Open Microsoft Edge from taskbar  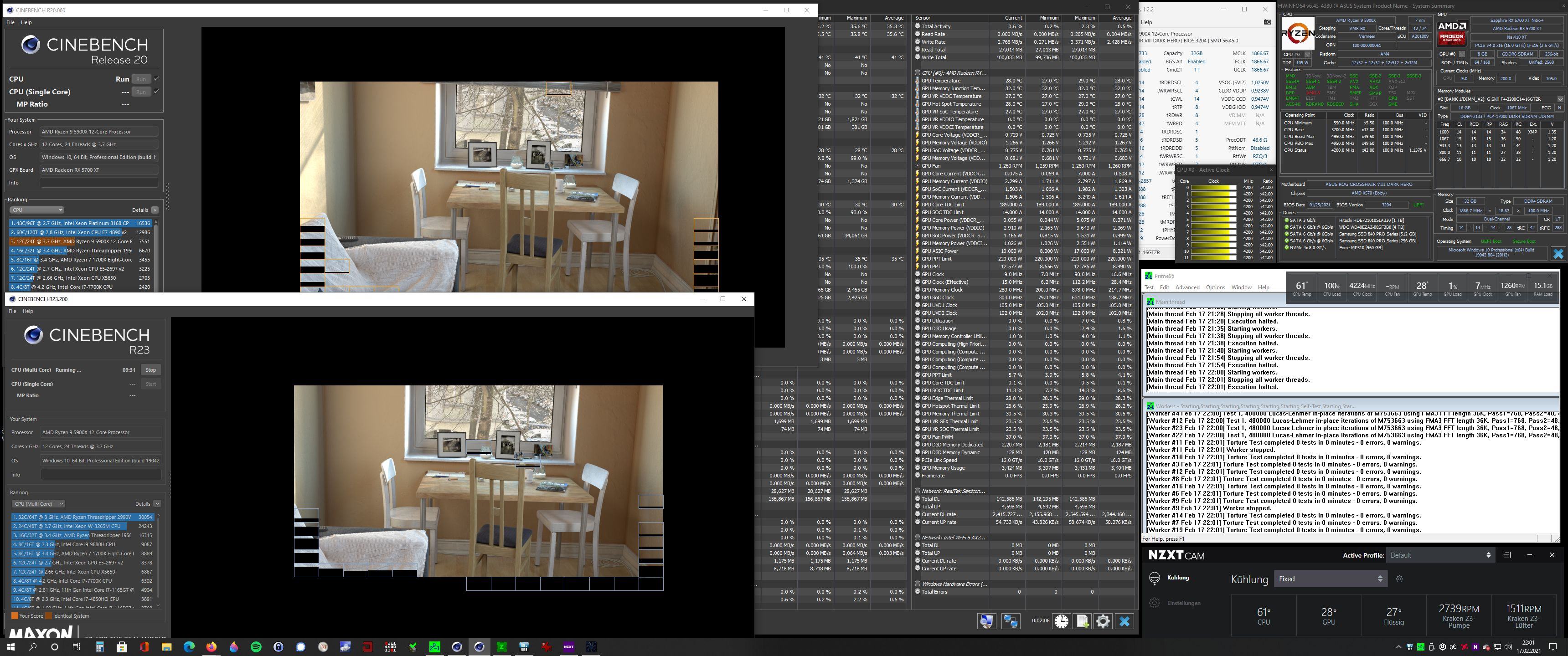click(189, 647)
